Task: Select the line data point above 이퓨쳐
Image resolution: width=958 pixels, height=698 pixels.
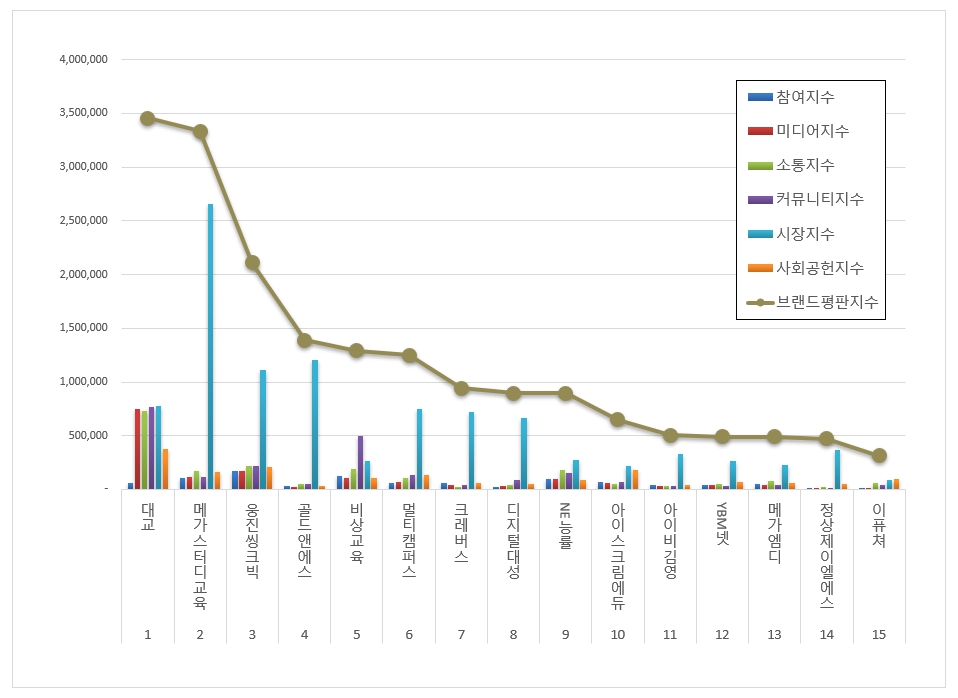Action: click(x=879, y=455)
